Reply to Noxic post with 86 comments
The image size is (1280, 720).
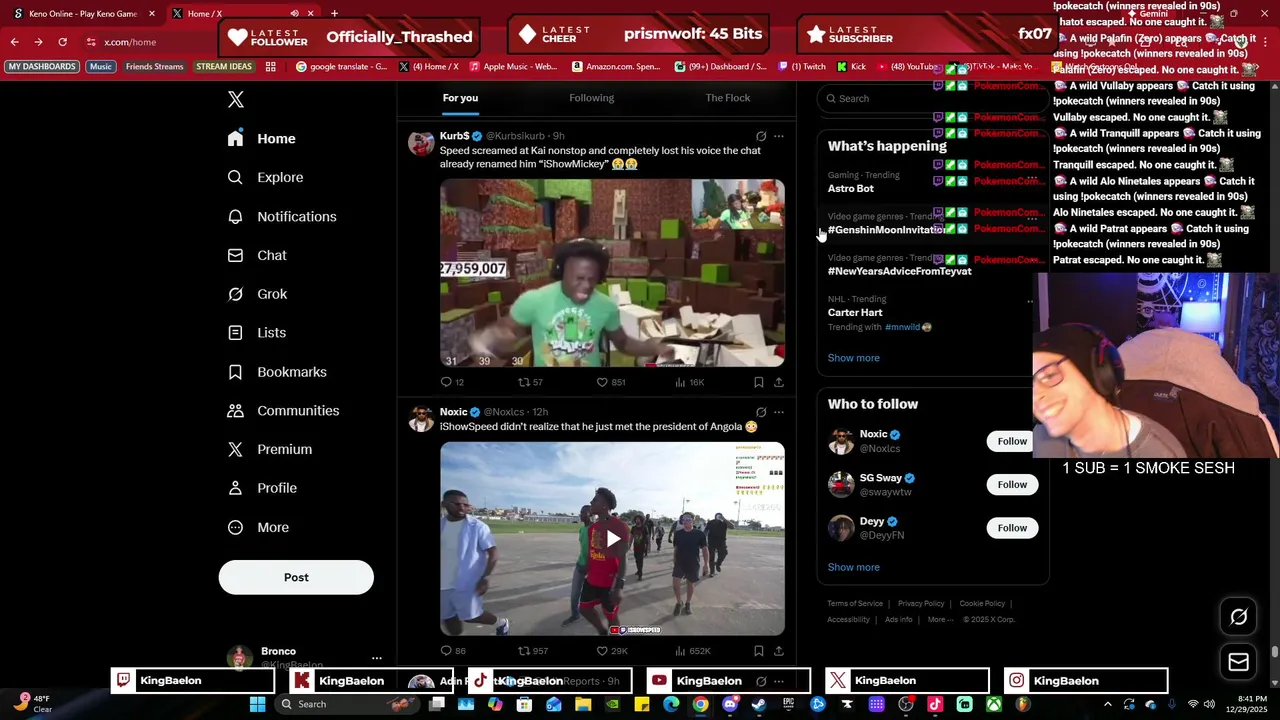pyautogui.click(x=453, y=651)
